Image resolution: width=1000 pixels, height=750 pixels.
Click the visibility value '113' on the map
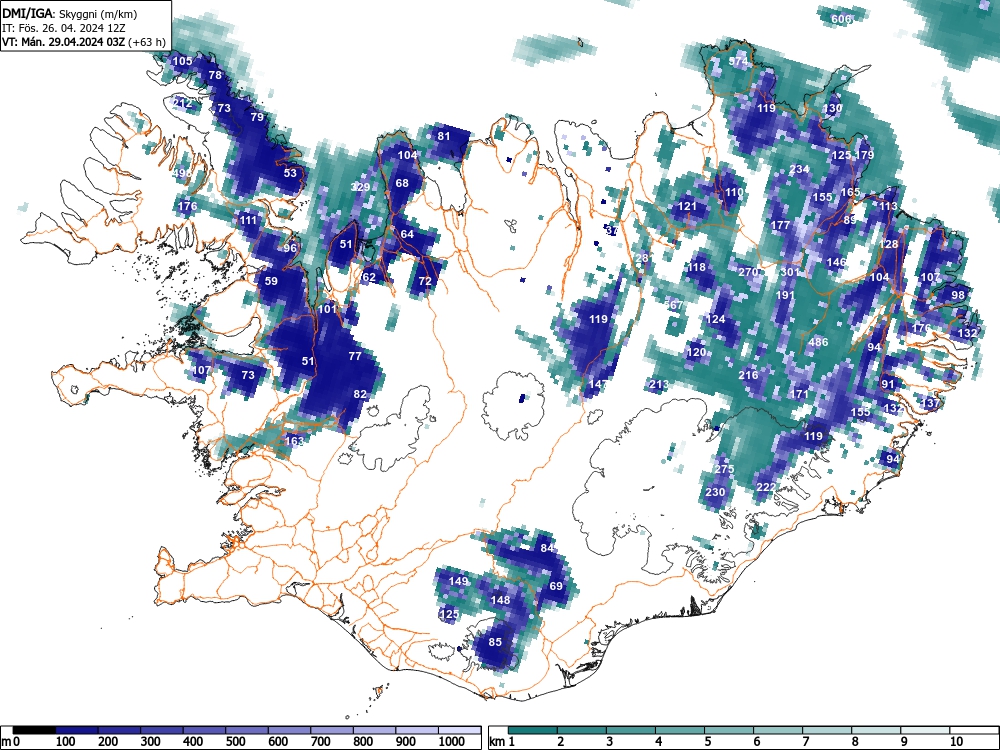(x=888, y=206)
